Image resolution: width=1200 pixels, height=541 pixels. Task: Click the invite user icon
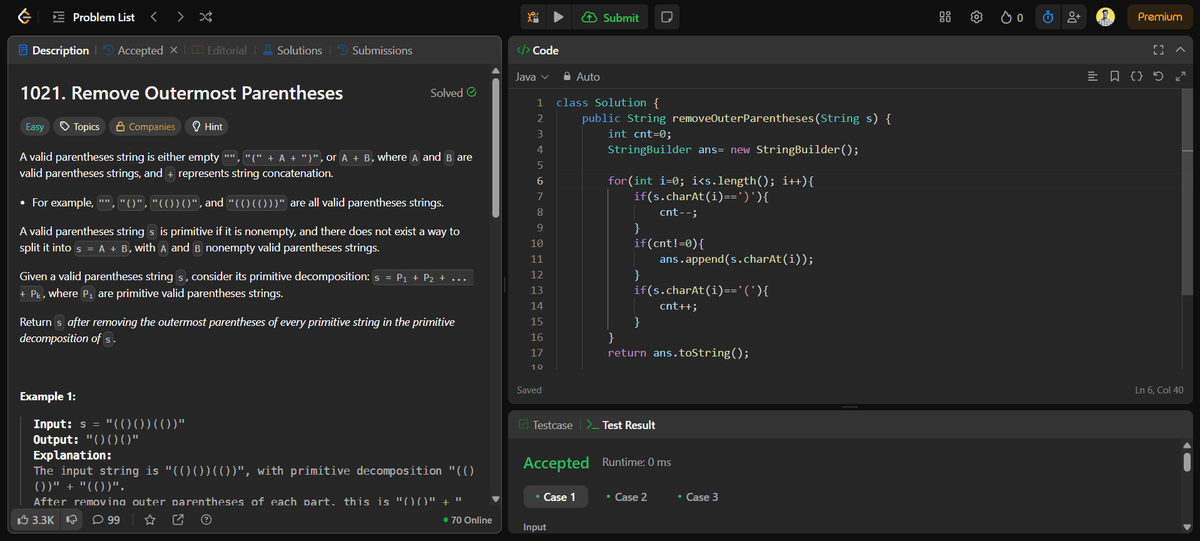coord(1073,17)
